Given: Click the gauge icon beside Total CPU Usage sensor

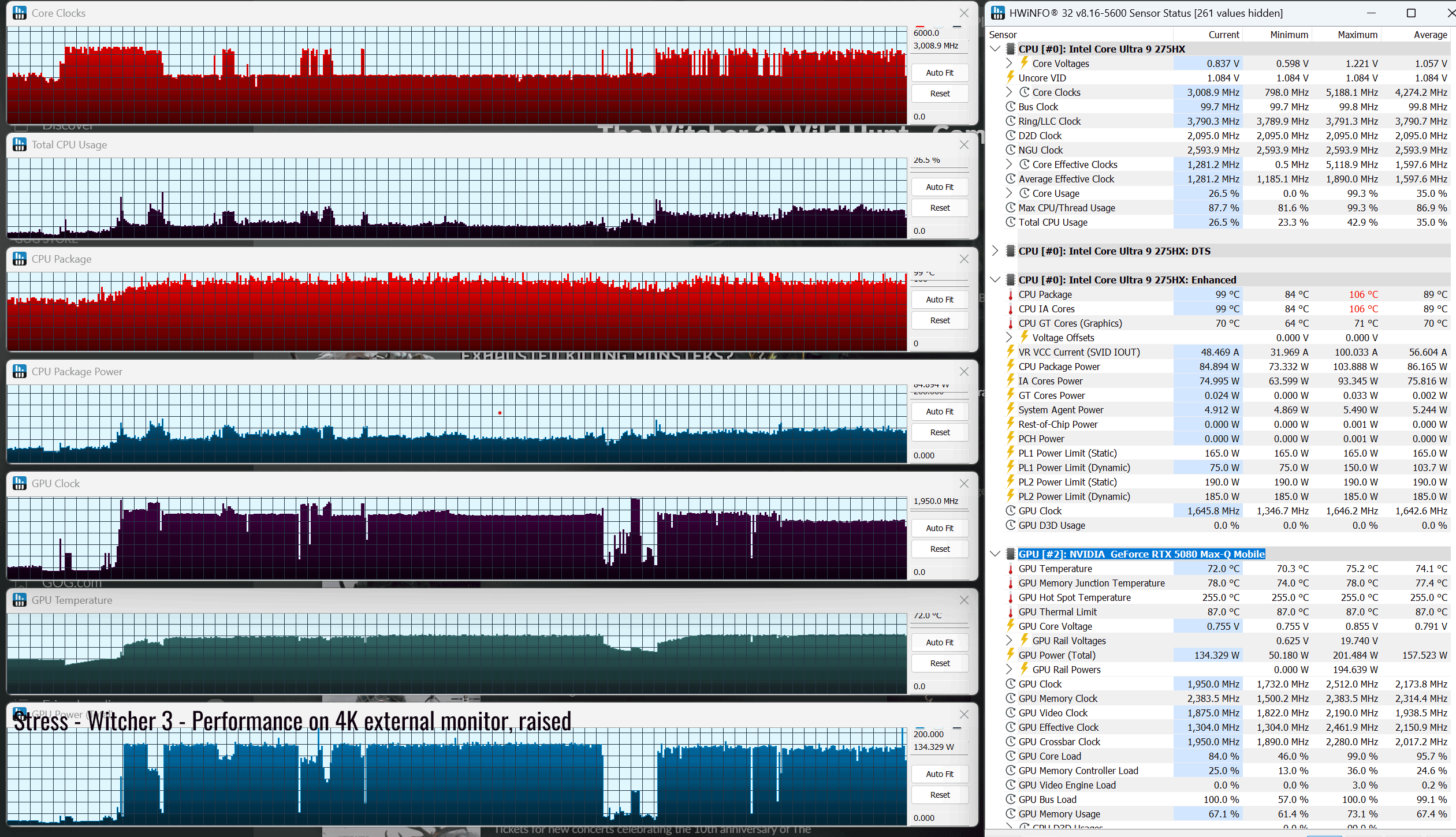Looking at the screenshot, I should [x=1011, y=222].
